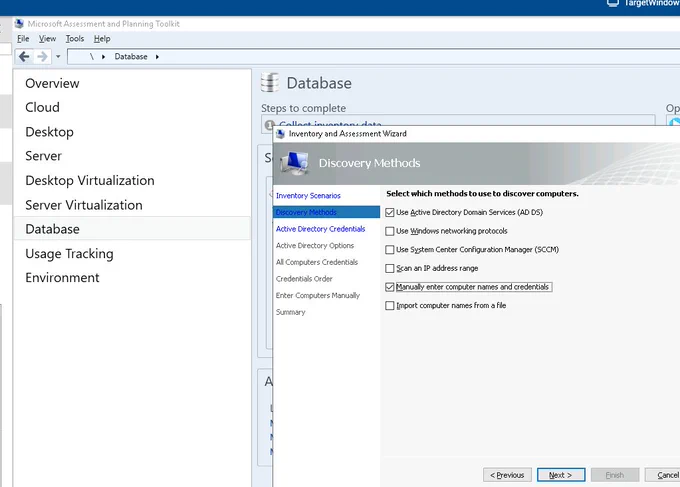Uncheck Manually enter computer names and credentials
680x487 pixels.
point(389,287)
